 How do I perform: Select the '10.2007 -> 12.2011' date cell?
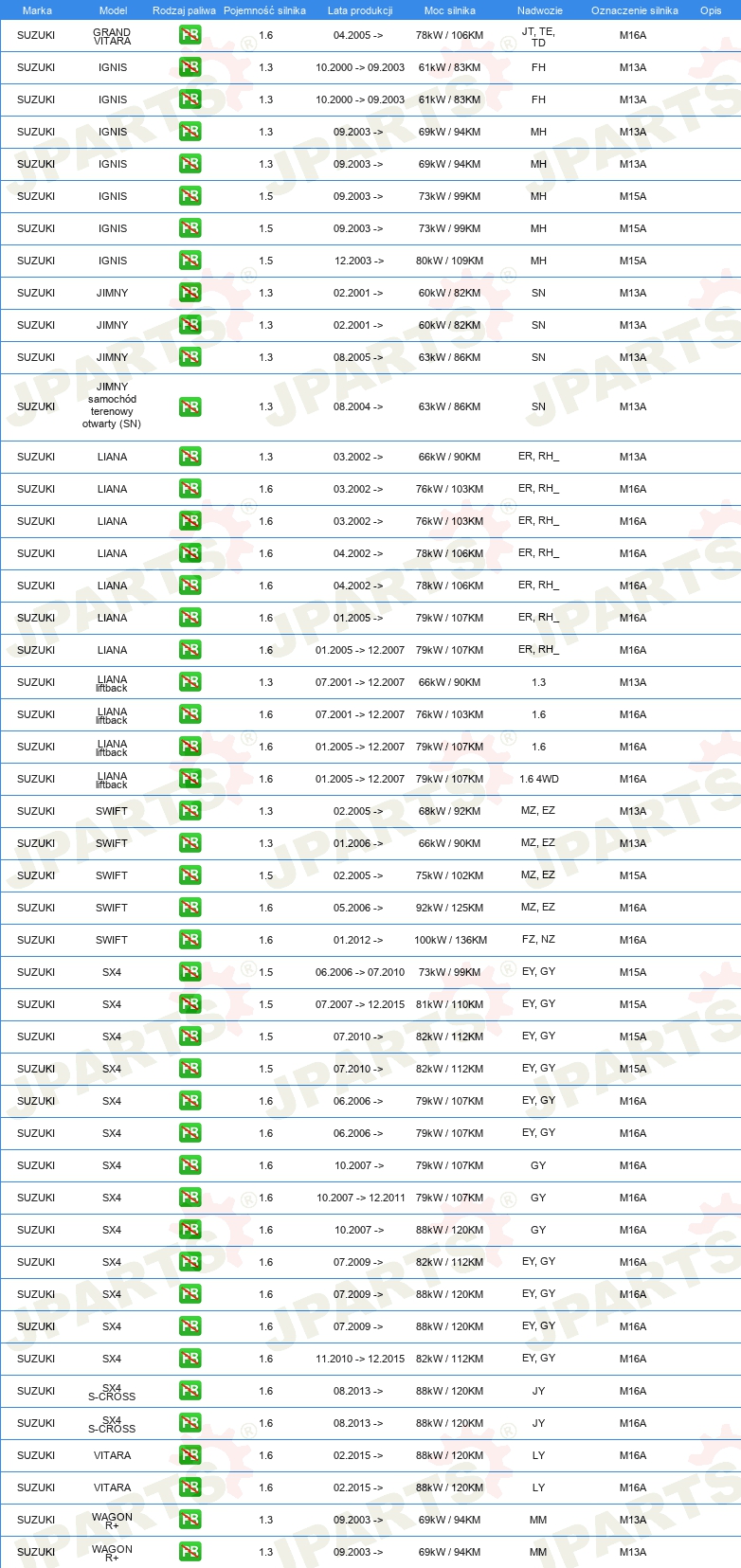pos(360,1198)
